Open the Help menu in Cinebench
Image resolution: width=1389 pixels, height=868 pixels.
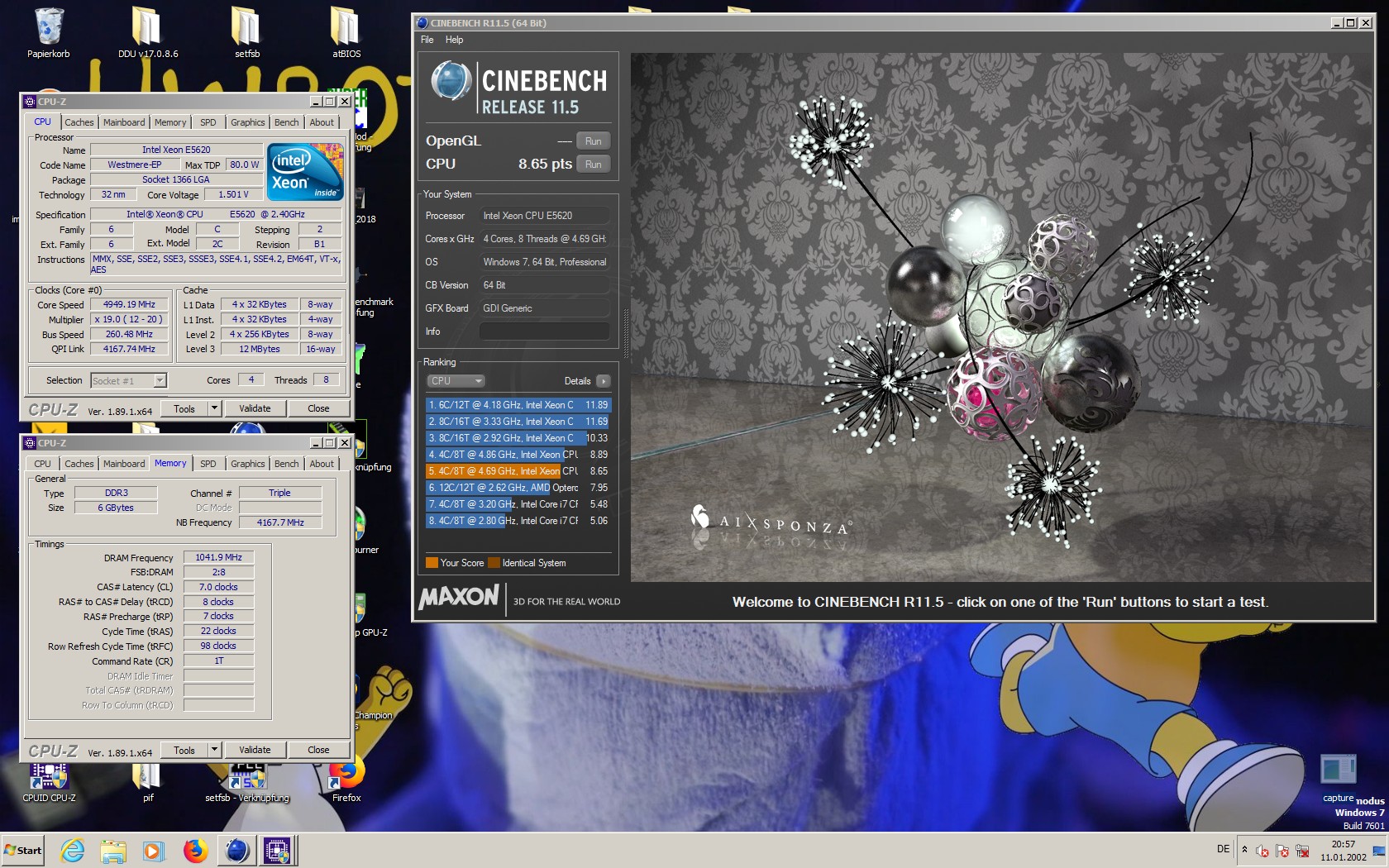tap(454, 40)
